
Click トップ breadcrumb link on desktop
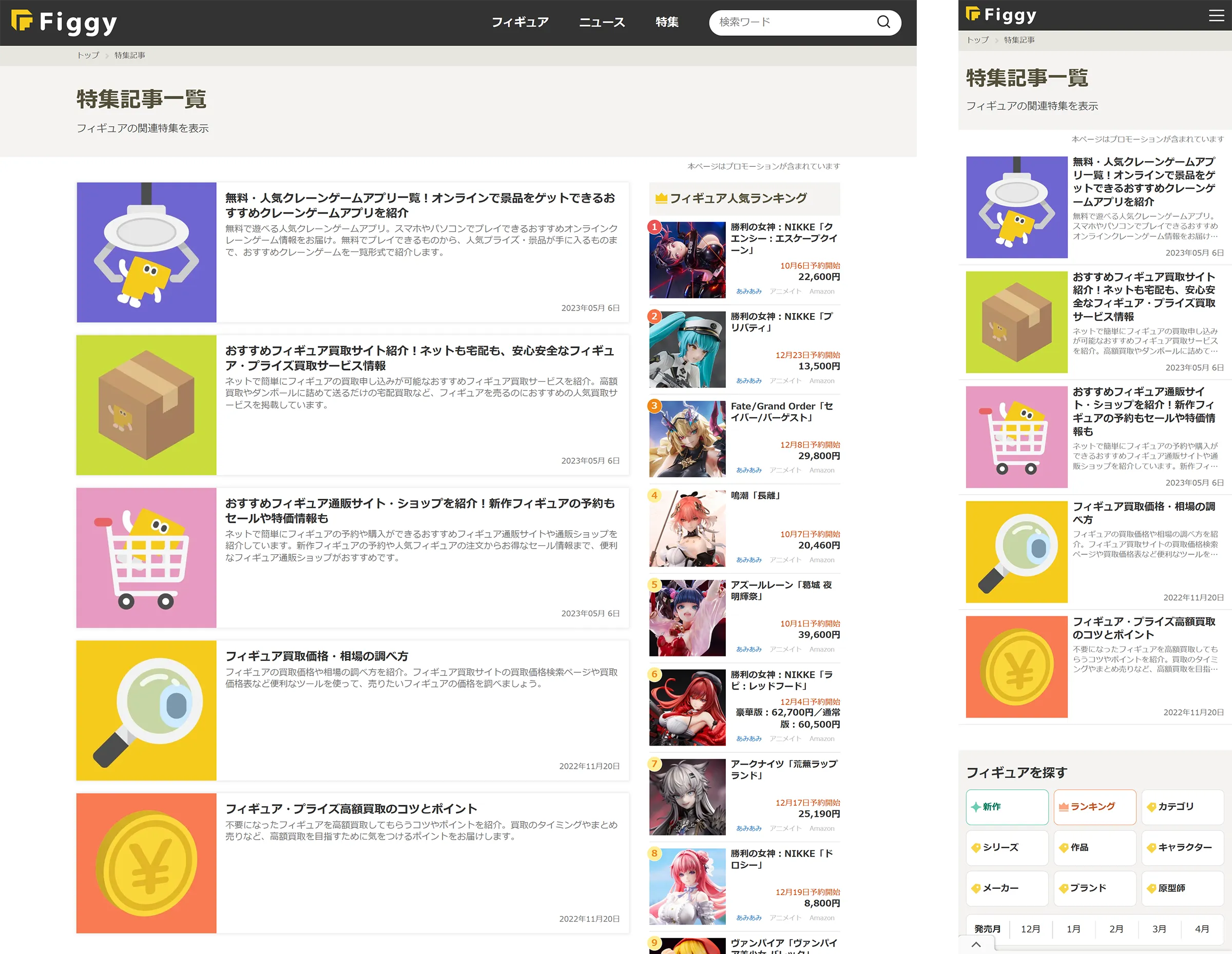(x=88, y=55)
